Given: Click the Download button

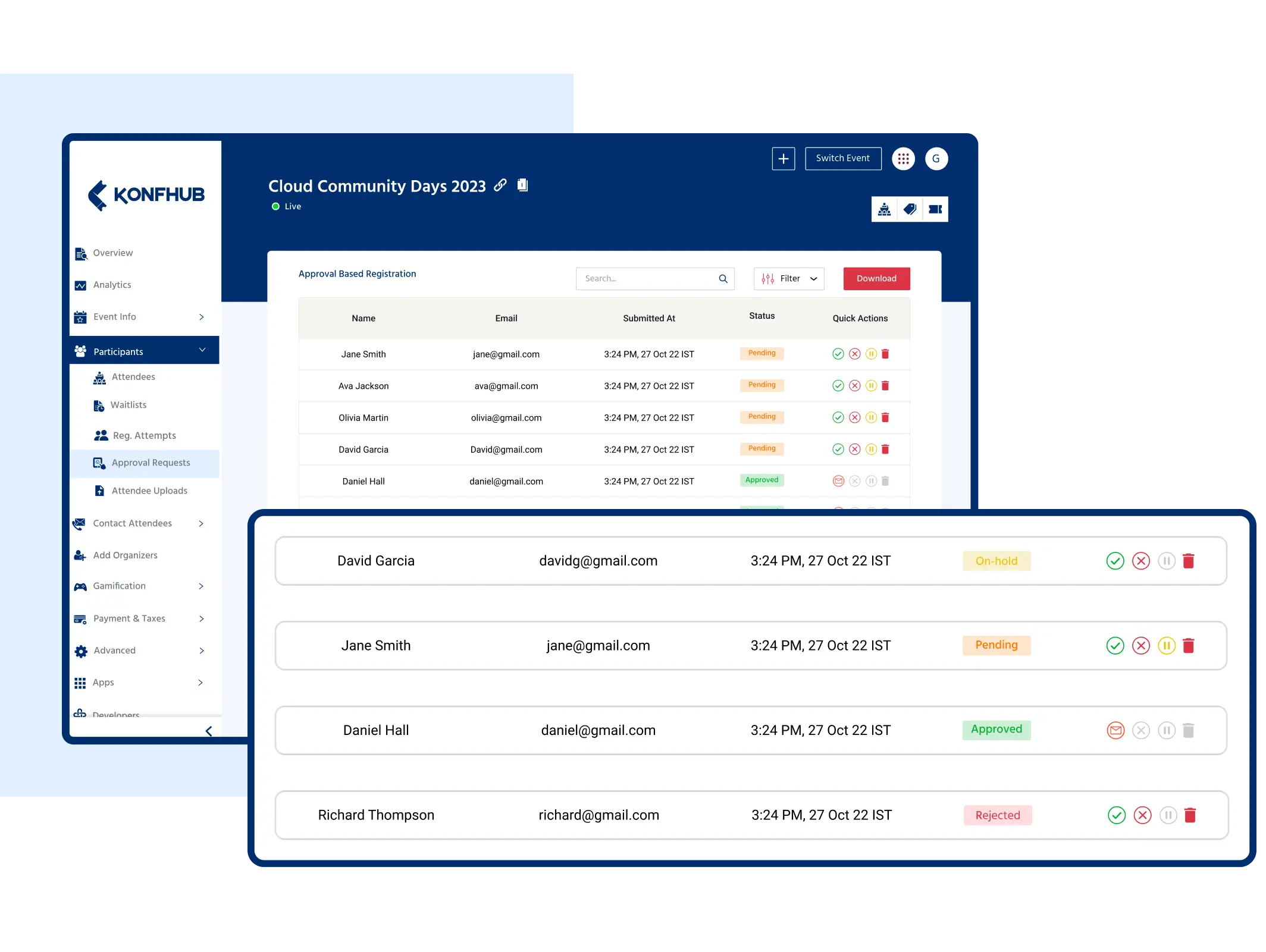Looking at the screenshot, I should point(876,278).
